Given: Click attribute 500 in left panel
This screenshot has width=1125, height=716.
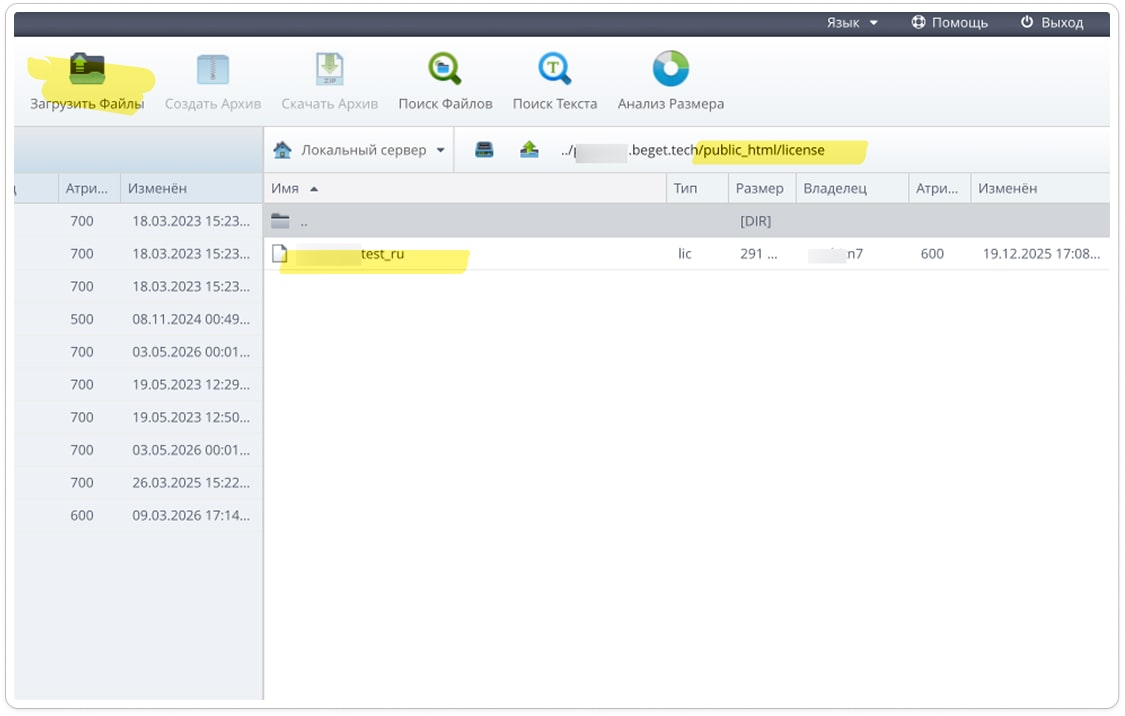Looking at the screenshot, I should click(x=82, y=319).
